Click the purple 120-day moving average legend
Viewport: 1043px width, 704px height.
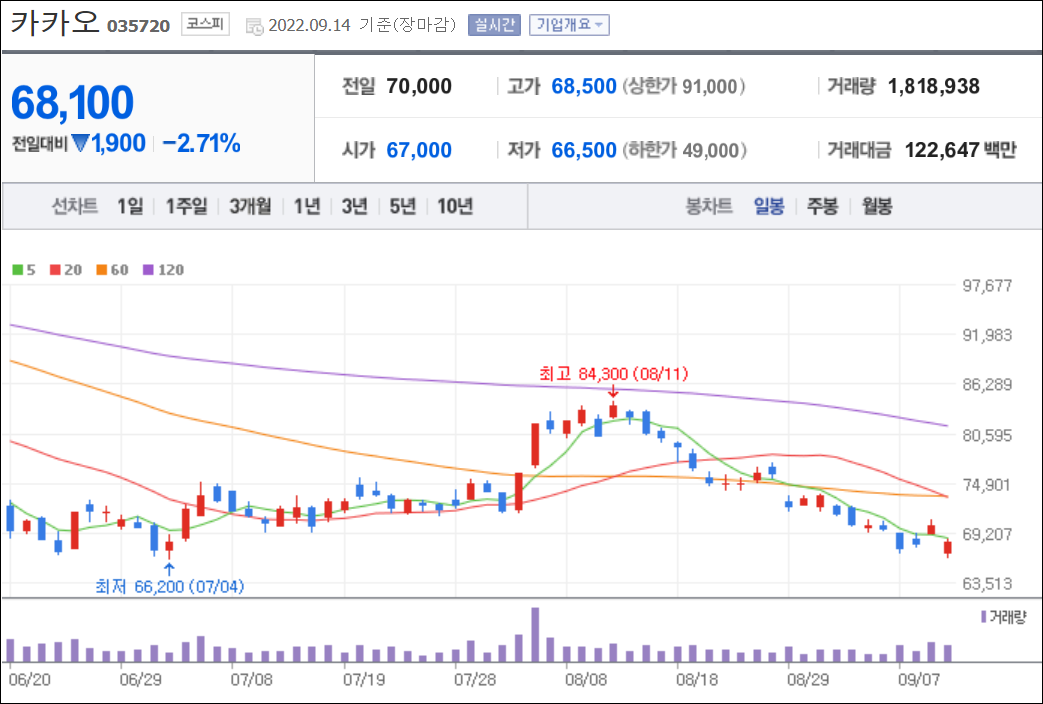(163, 269)
